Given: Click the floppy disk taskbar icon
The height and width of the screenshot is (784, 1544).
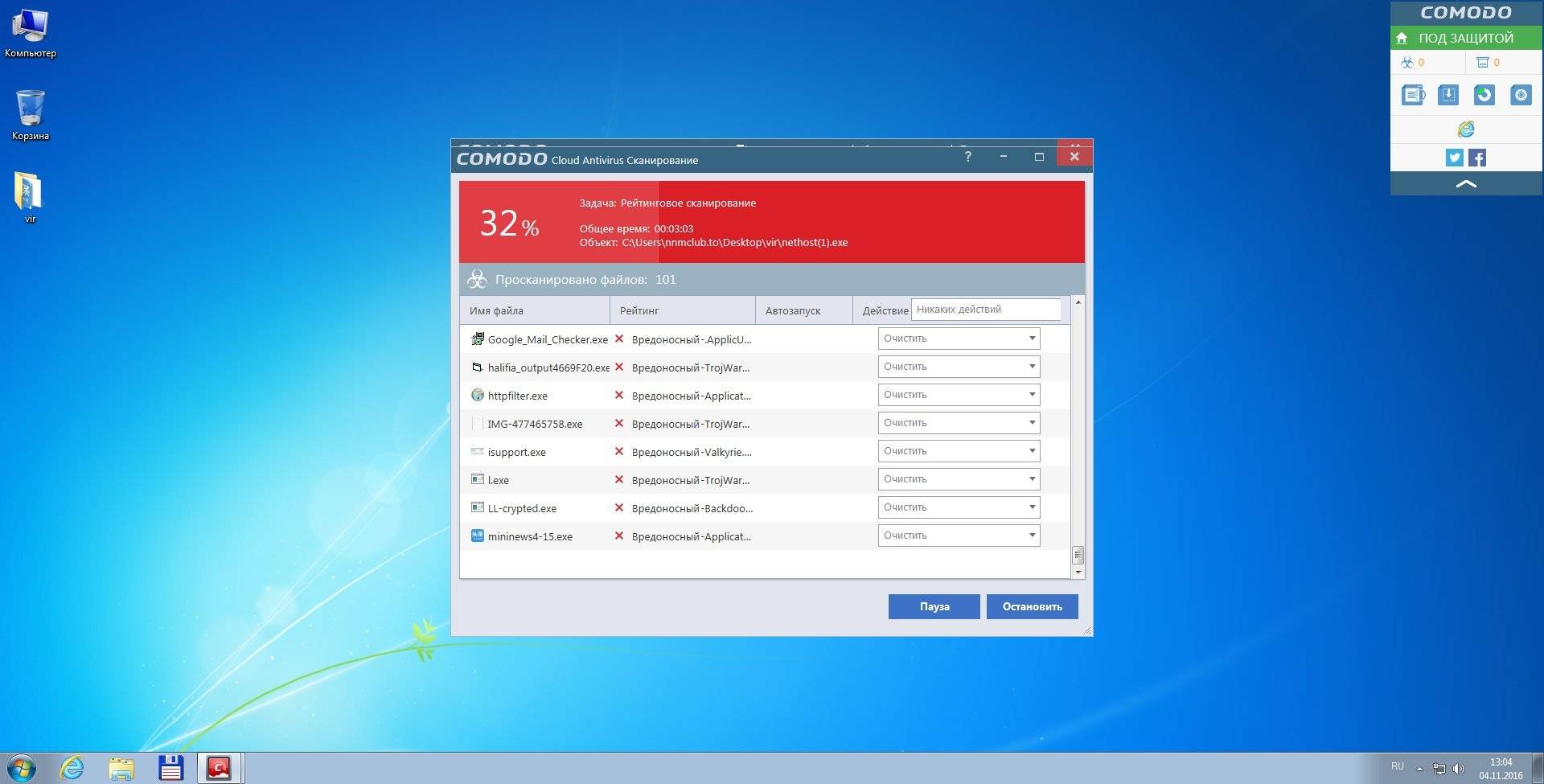Looking at the screenshot, I should (170, 768).
